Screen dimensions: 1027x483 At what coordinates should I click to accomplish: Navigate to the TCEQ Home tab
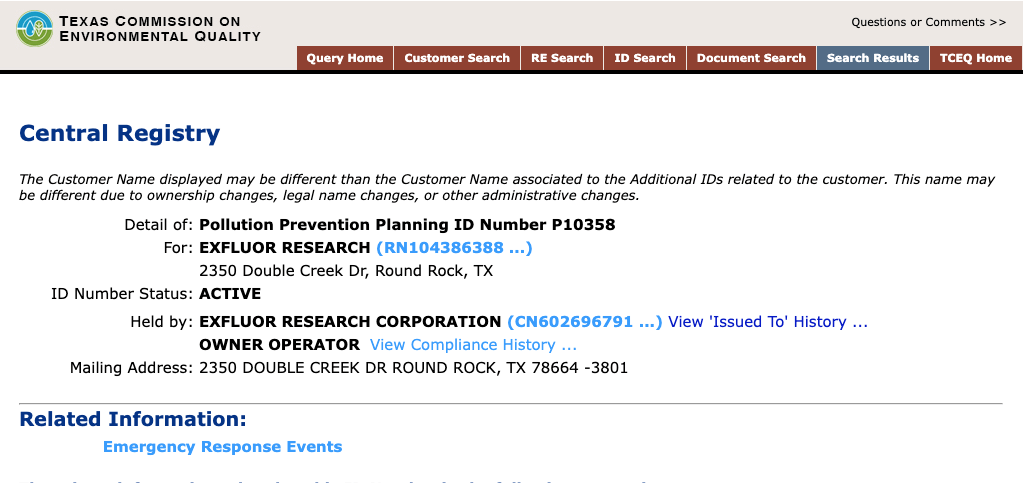pos(975,58)
